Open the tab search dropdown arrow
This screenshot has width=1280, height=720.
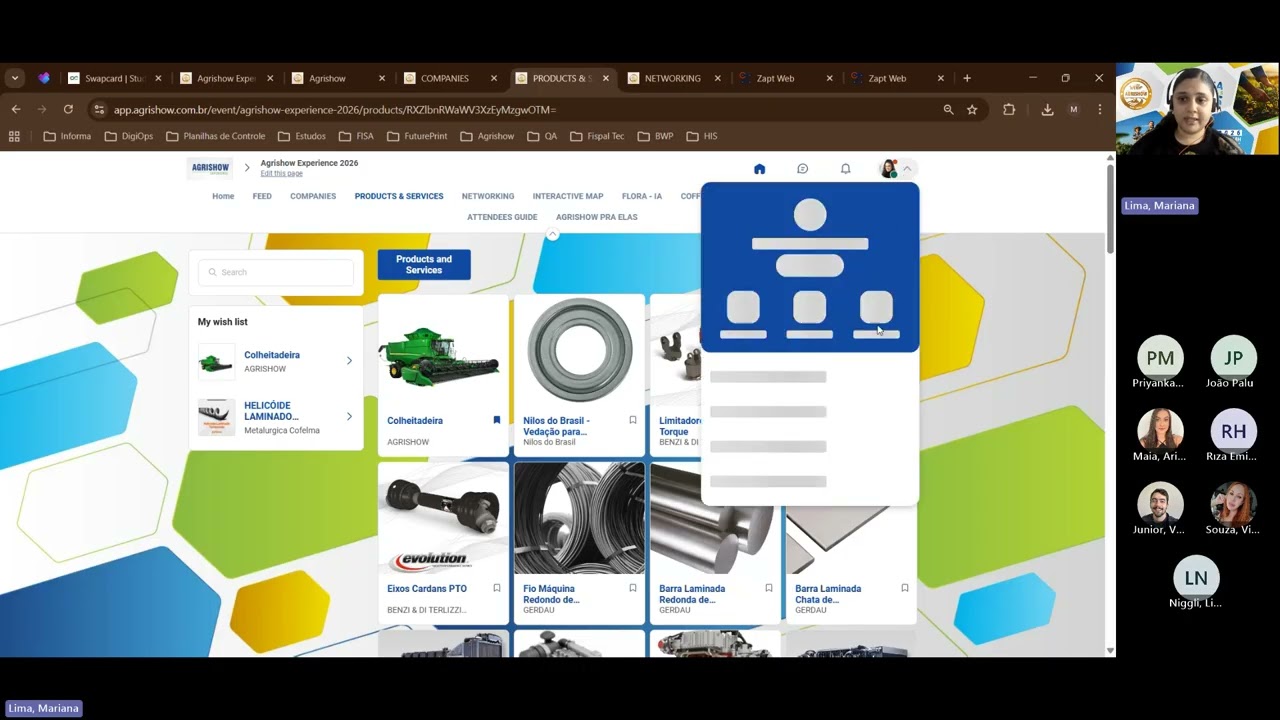(x=14, y=78)
